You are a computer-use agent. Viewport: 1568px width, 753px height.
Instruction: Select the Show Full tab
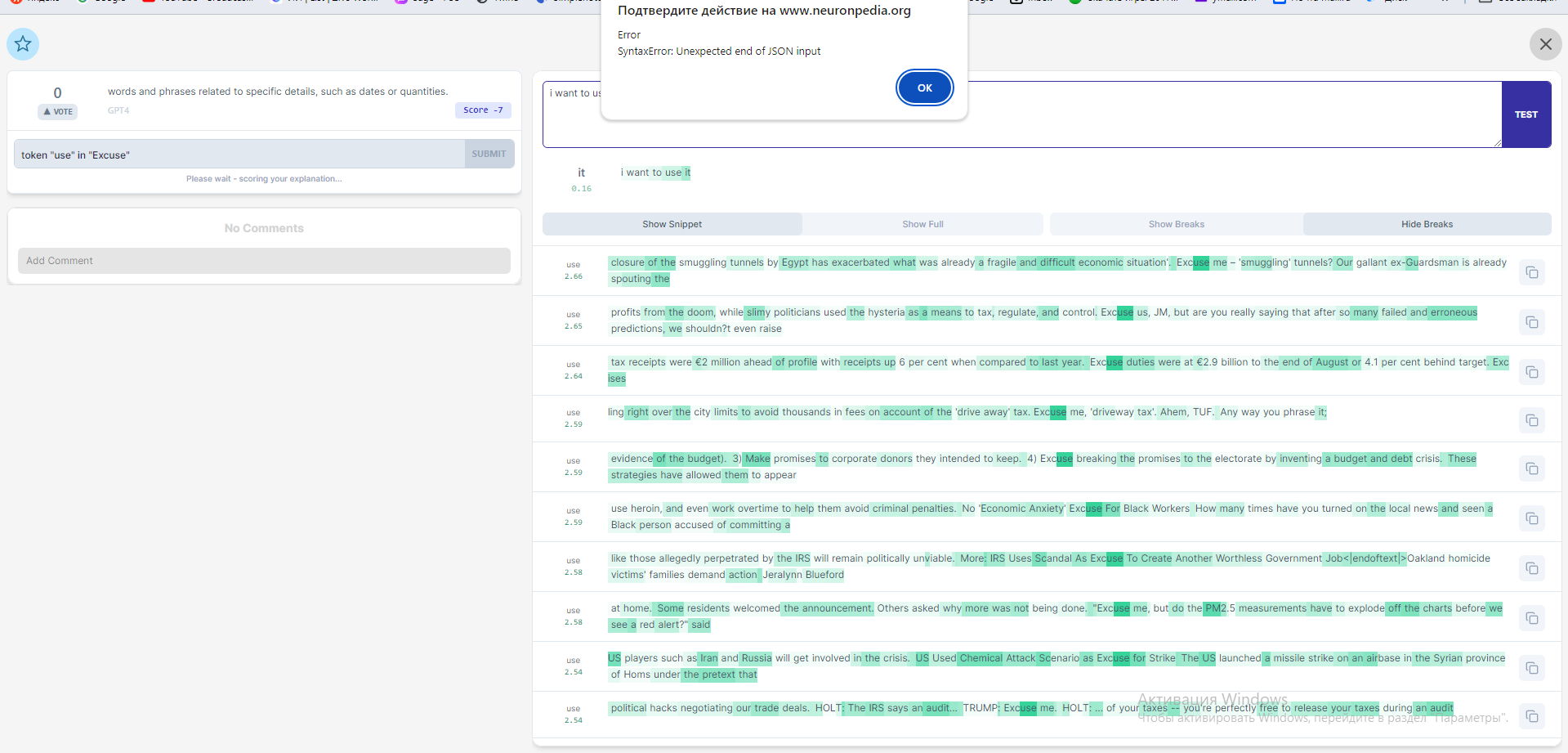(x=922, y=224)
